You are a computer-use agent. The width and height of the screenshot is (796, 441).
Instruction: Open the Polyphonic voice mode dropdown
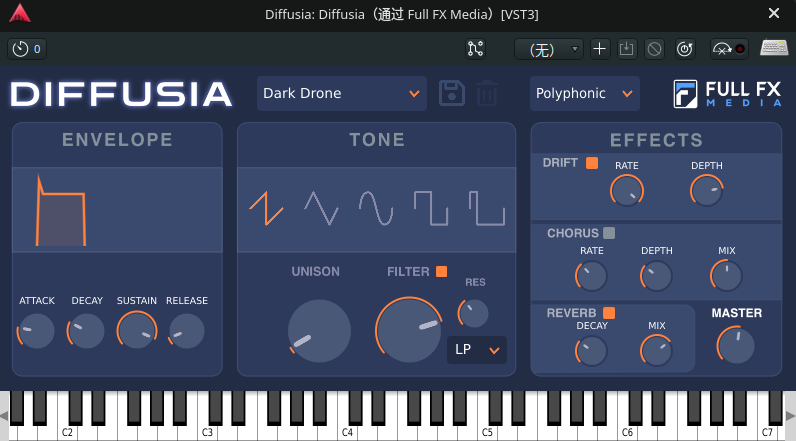584,93
